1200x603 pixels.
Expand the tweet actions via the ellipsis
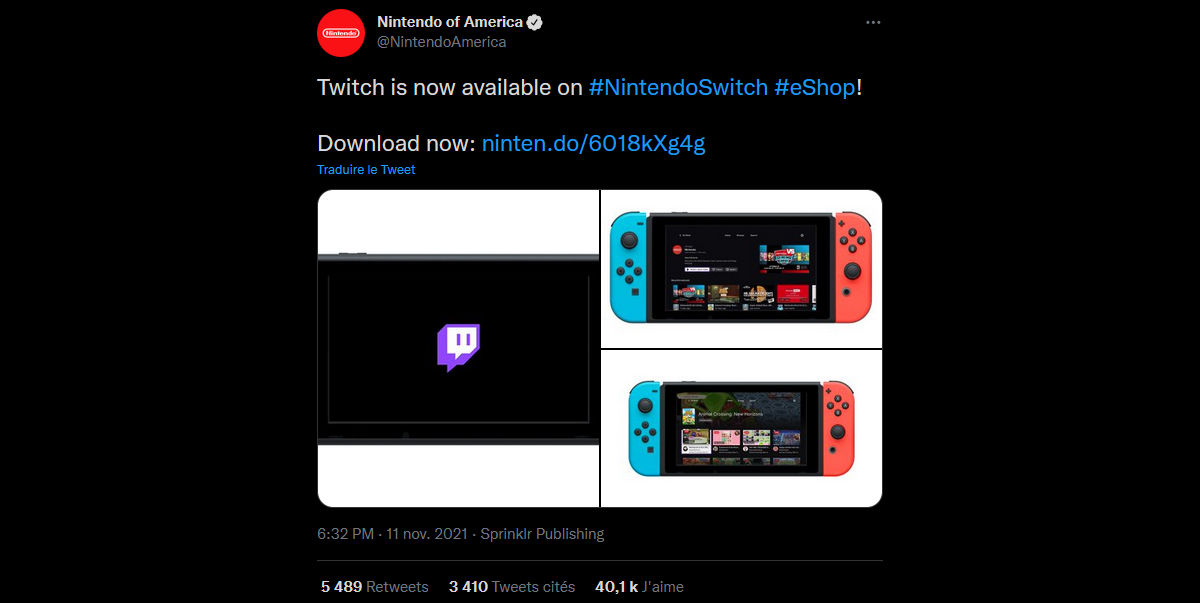[873, 22]
